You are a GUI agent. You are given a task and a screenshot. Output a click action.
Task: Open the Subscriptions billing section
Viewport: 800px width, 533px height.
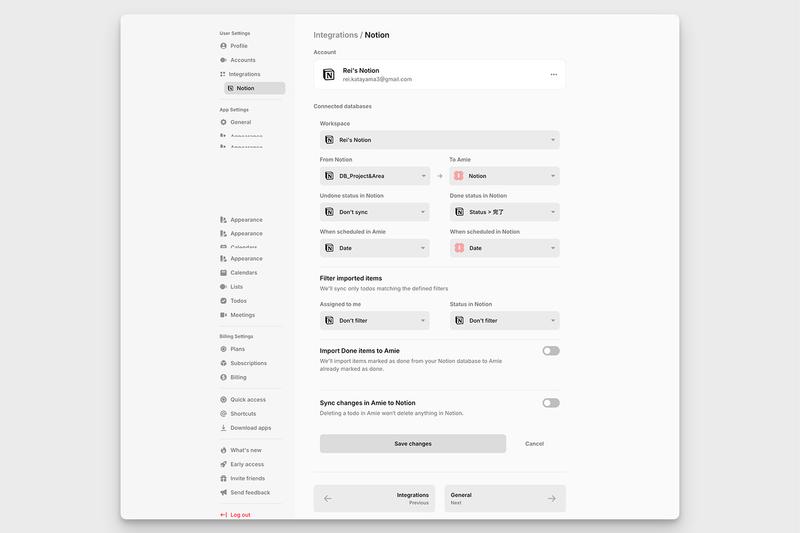[248, 363]
